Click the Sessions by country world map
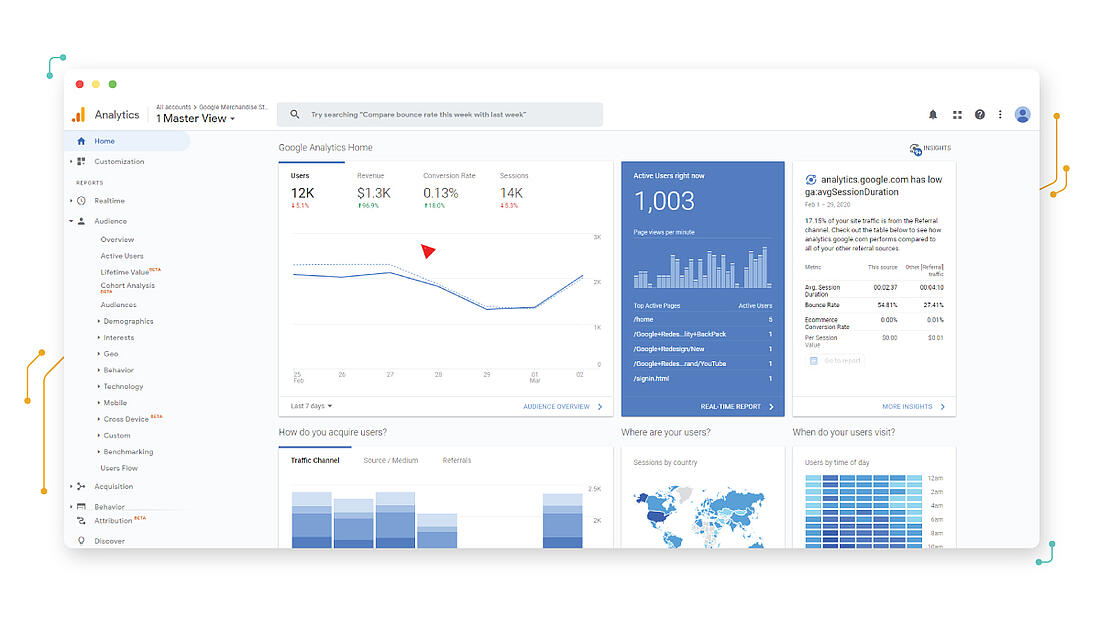Viewport: 1100px width, 619px height. (699, 516)
